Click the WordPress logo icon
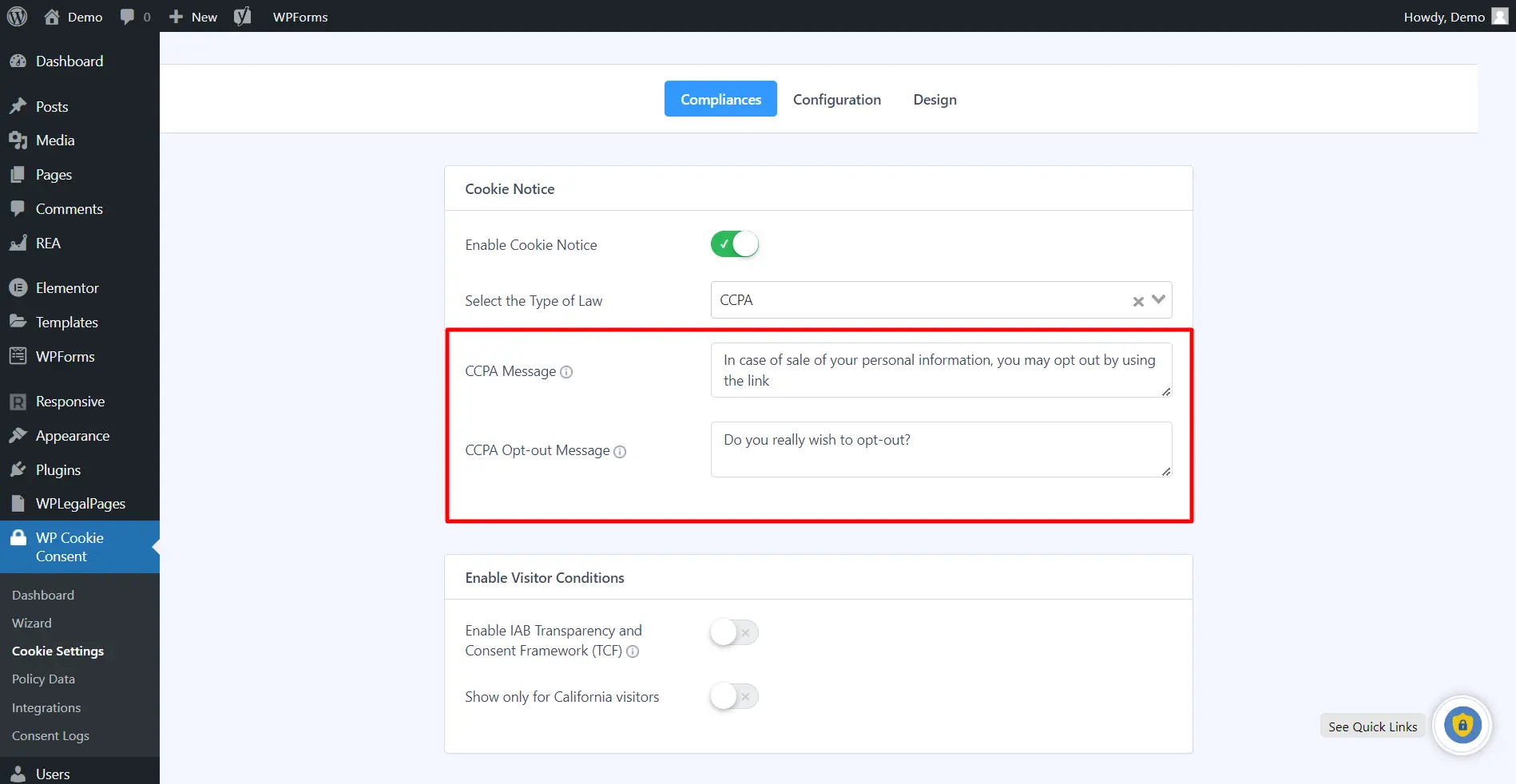The width and height of the screenshot is (1516, 784). pos(17,17)
